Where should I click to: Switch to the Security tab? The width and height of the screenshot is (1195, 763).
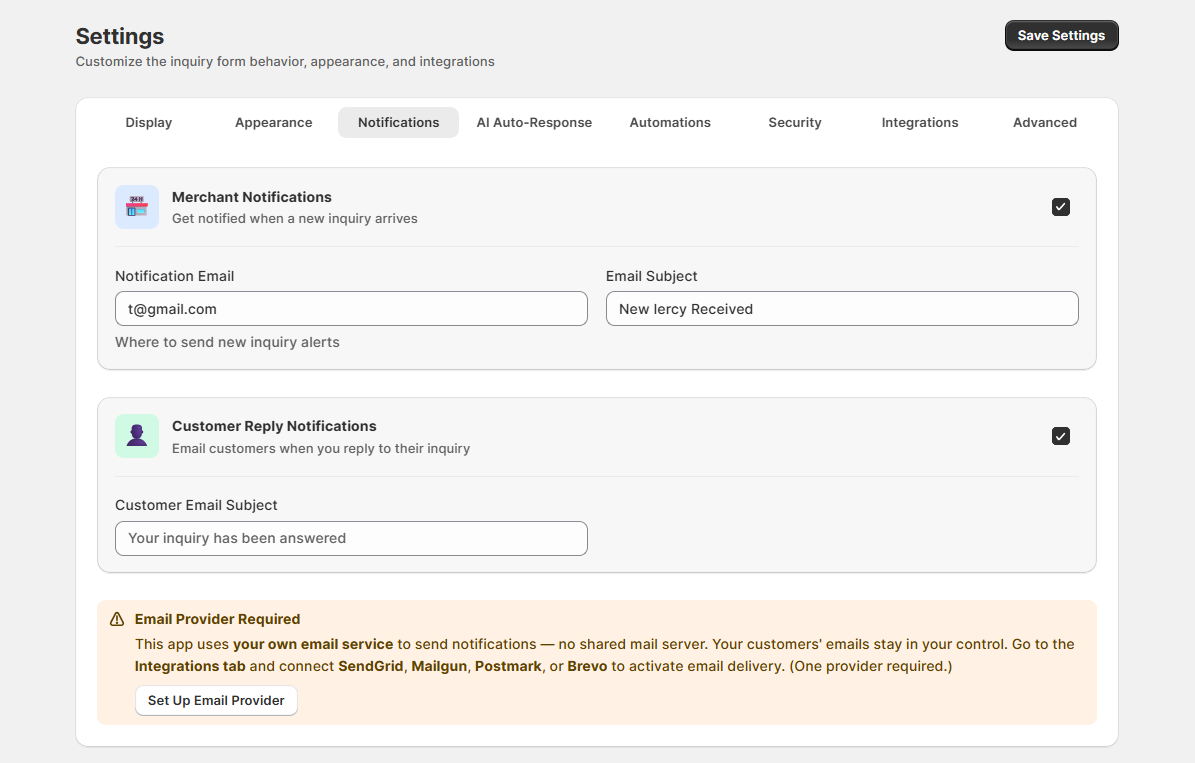[x=795, y=122]
